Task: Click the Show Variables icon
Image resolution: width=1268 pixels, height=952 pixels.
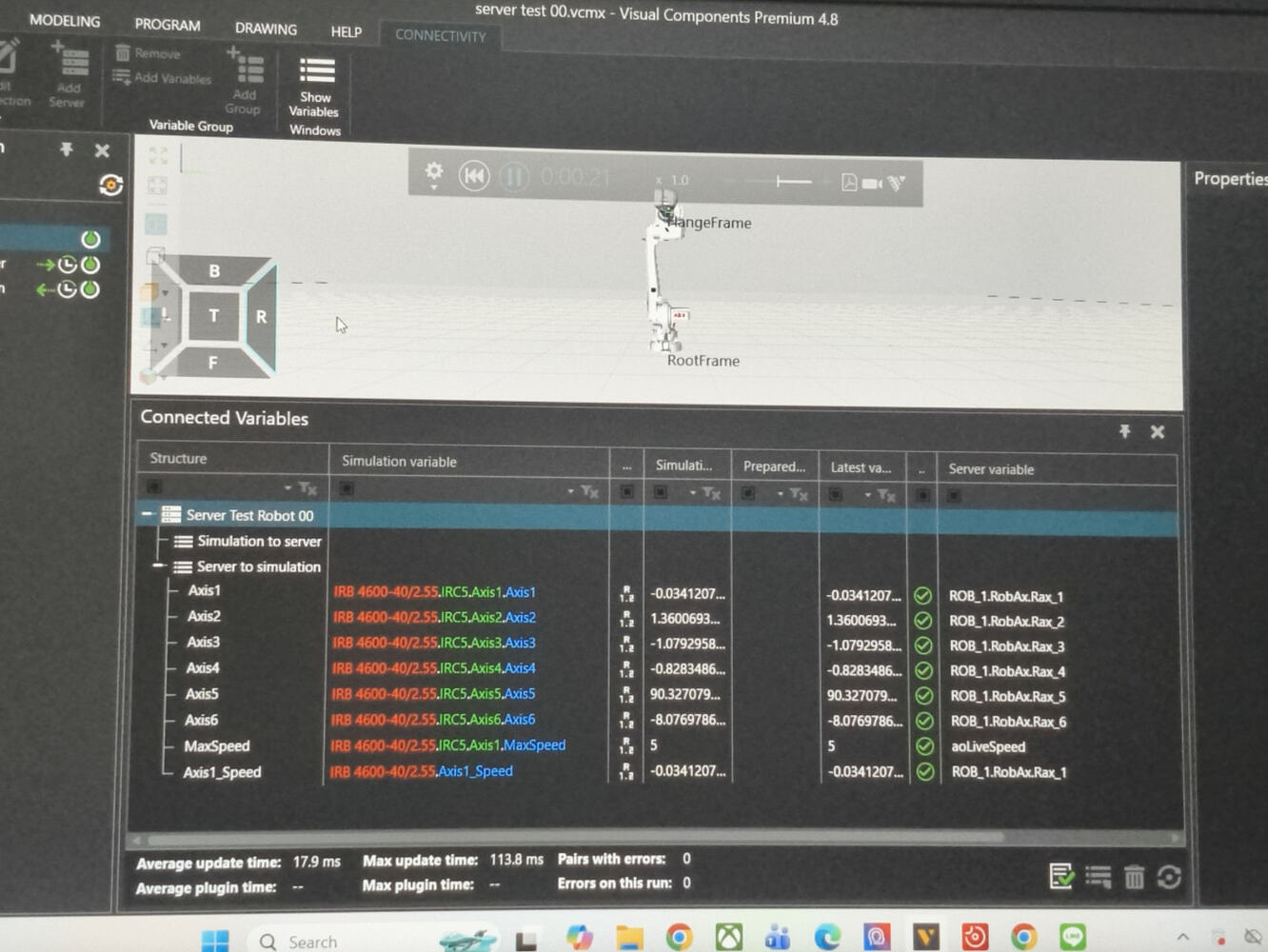Action: pos(316,71)
